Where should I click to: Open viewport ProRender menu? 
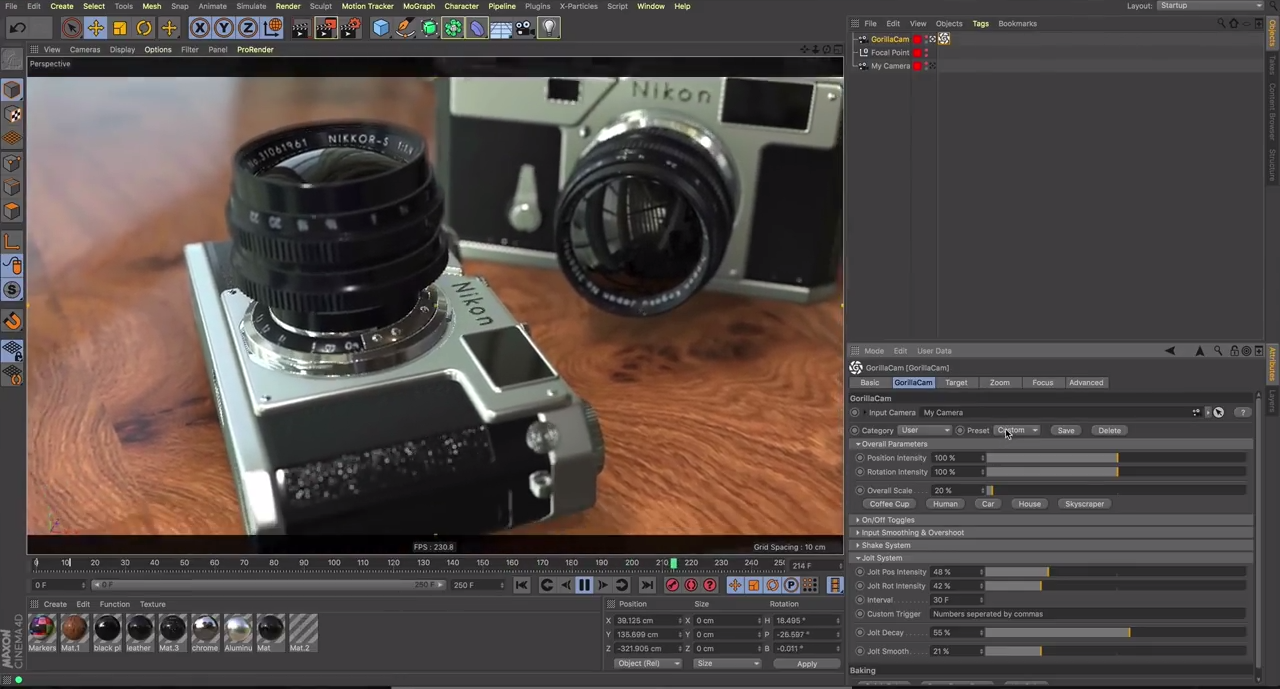(x=255, y=49)
